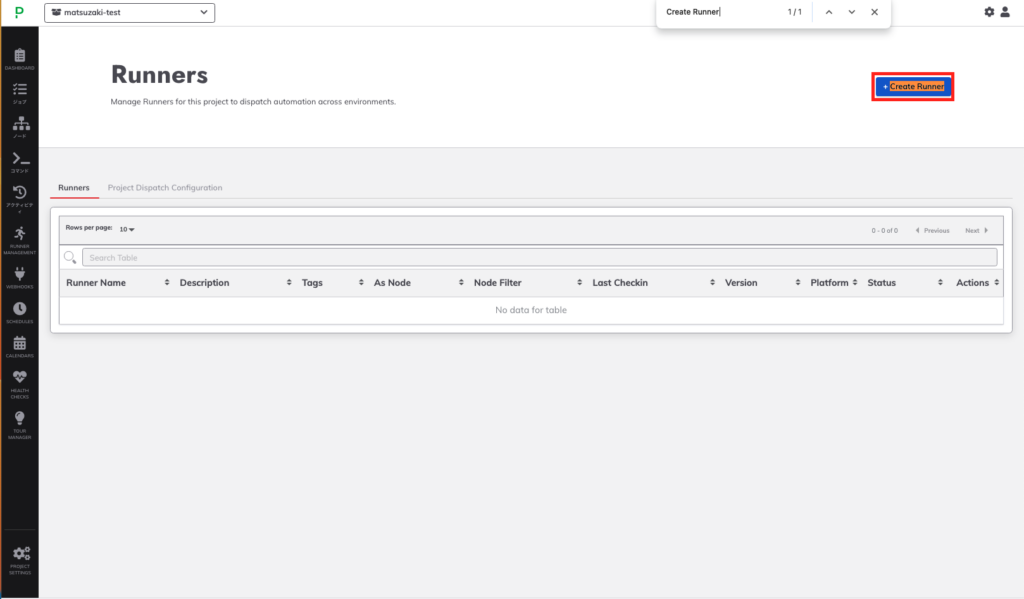View アクティビティ (Activity) from the sidebar

[20, 196]
